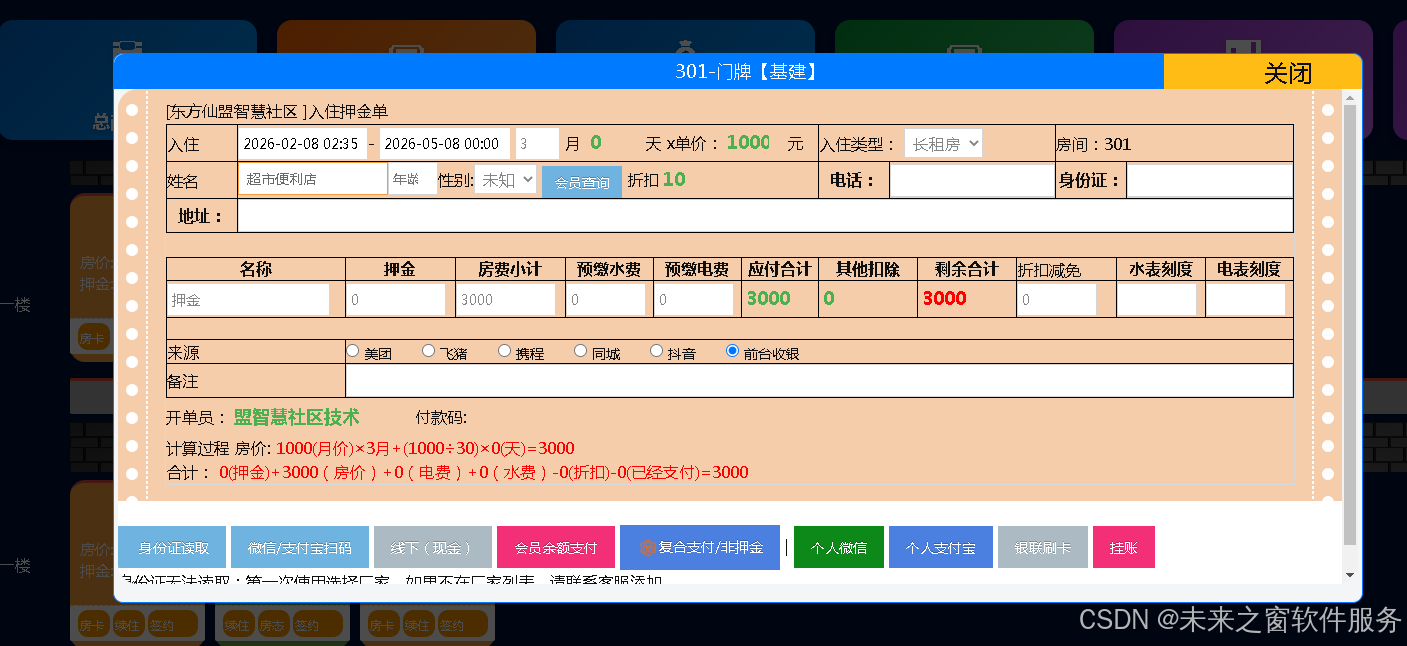
Task: Select the 前台收银 radio option
Action: (x=733, y=351)
